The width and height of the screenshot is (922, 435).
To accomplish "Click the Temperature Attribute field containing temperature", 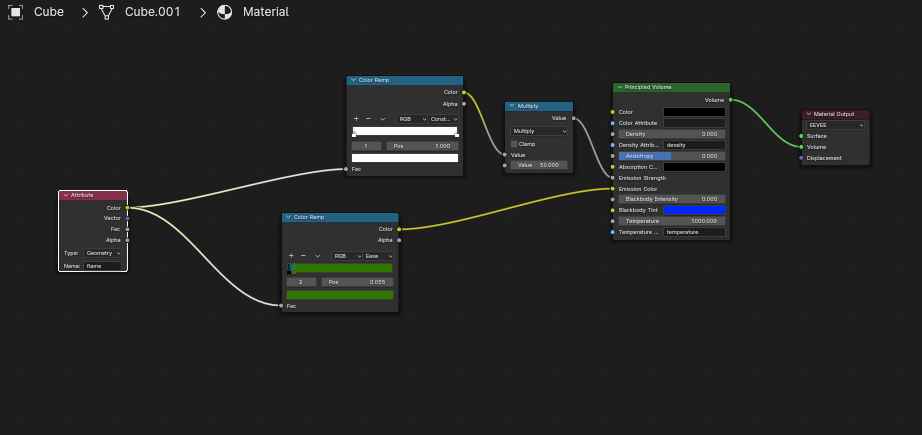I will [x=694, y=232].
